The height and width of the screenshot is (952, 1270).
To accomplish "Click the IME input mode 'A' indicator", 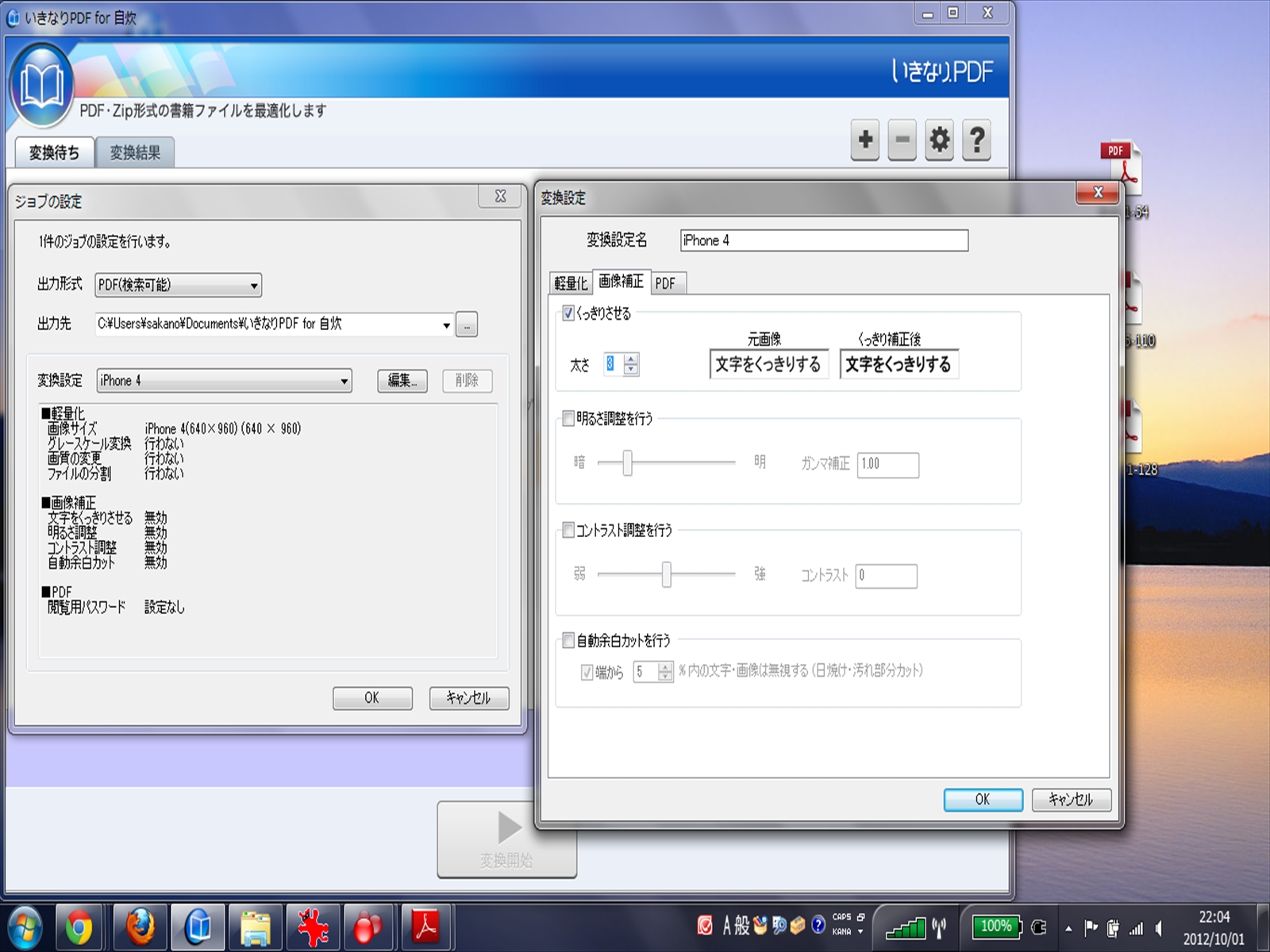I will pyautogui.click(x=727, y=926).
